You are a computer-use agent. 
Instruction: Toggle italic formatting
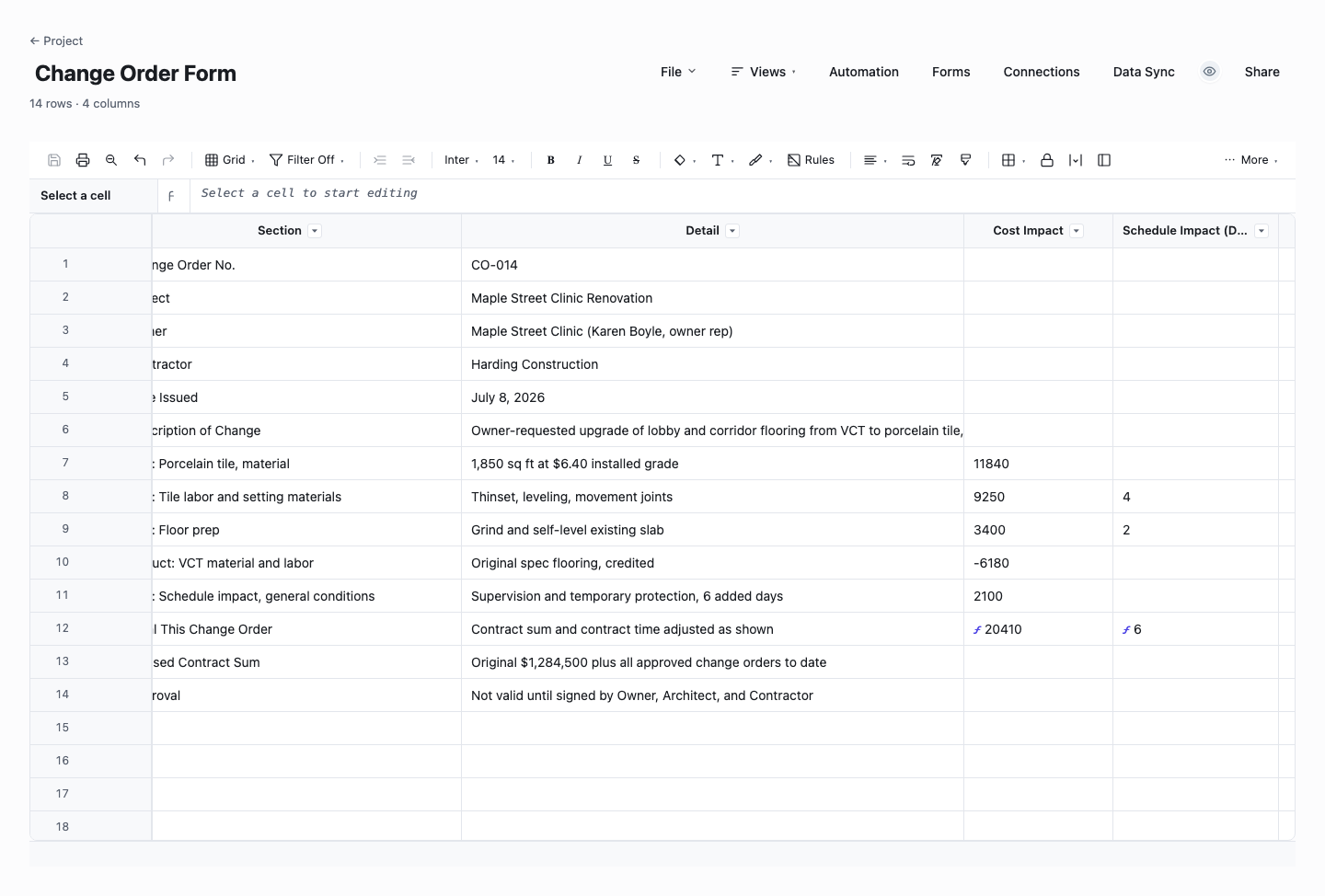click(x=580, y=160)
